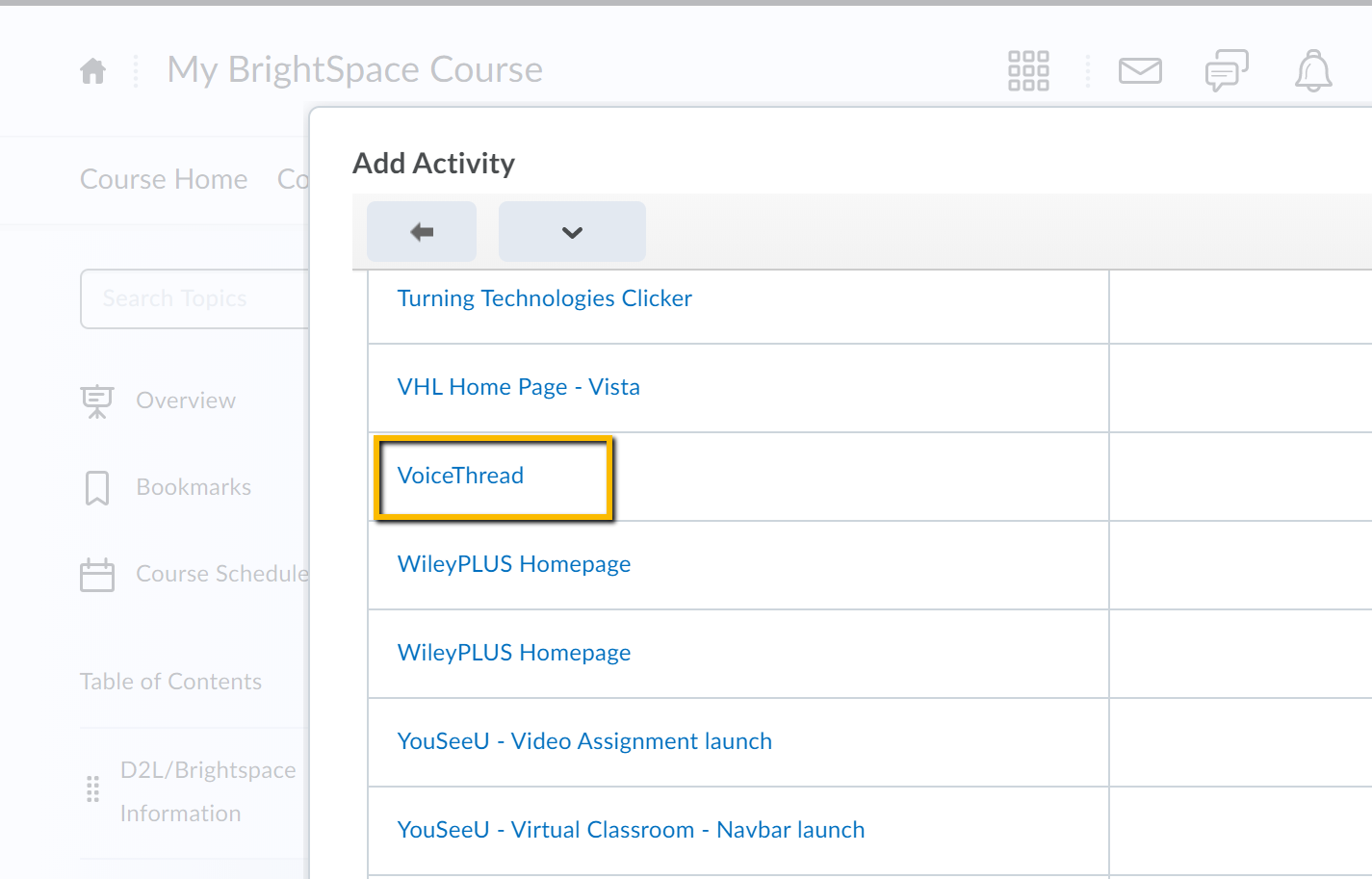Launch YouSeeU - Video Assignment
The image size is (1372, 879).
584,740
